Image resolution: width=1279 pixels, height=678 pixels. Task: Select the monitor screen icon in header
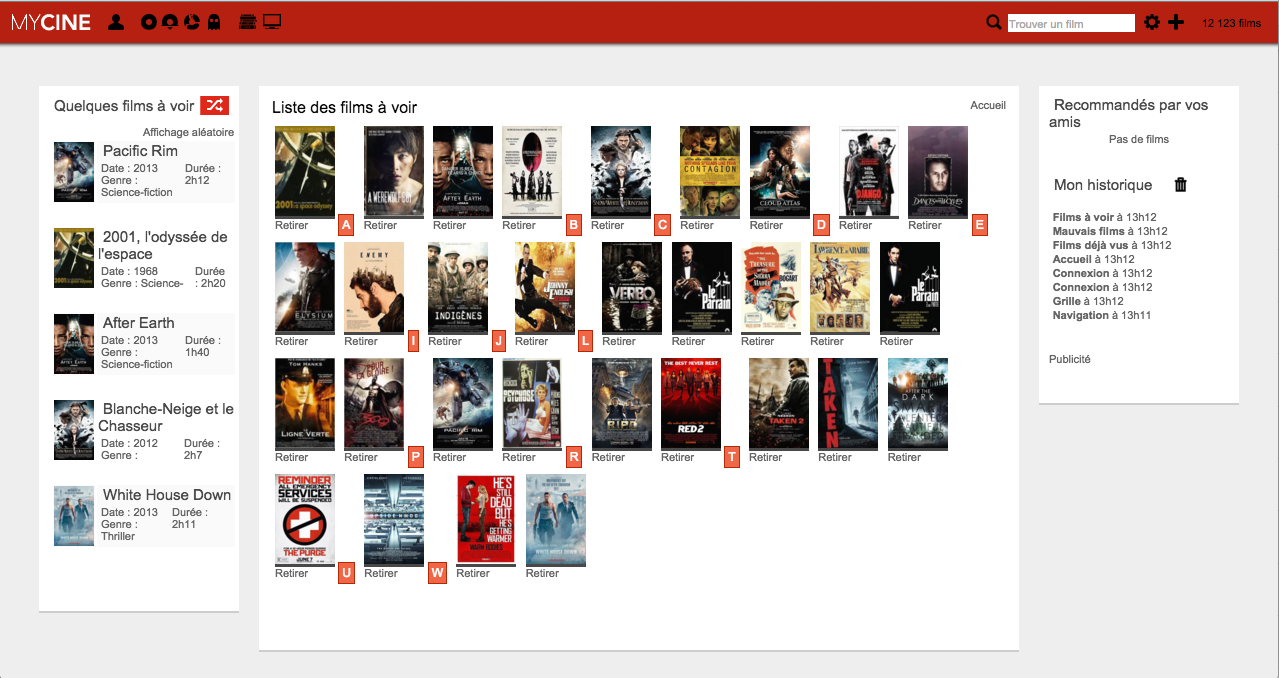(271, 22)
